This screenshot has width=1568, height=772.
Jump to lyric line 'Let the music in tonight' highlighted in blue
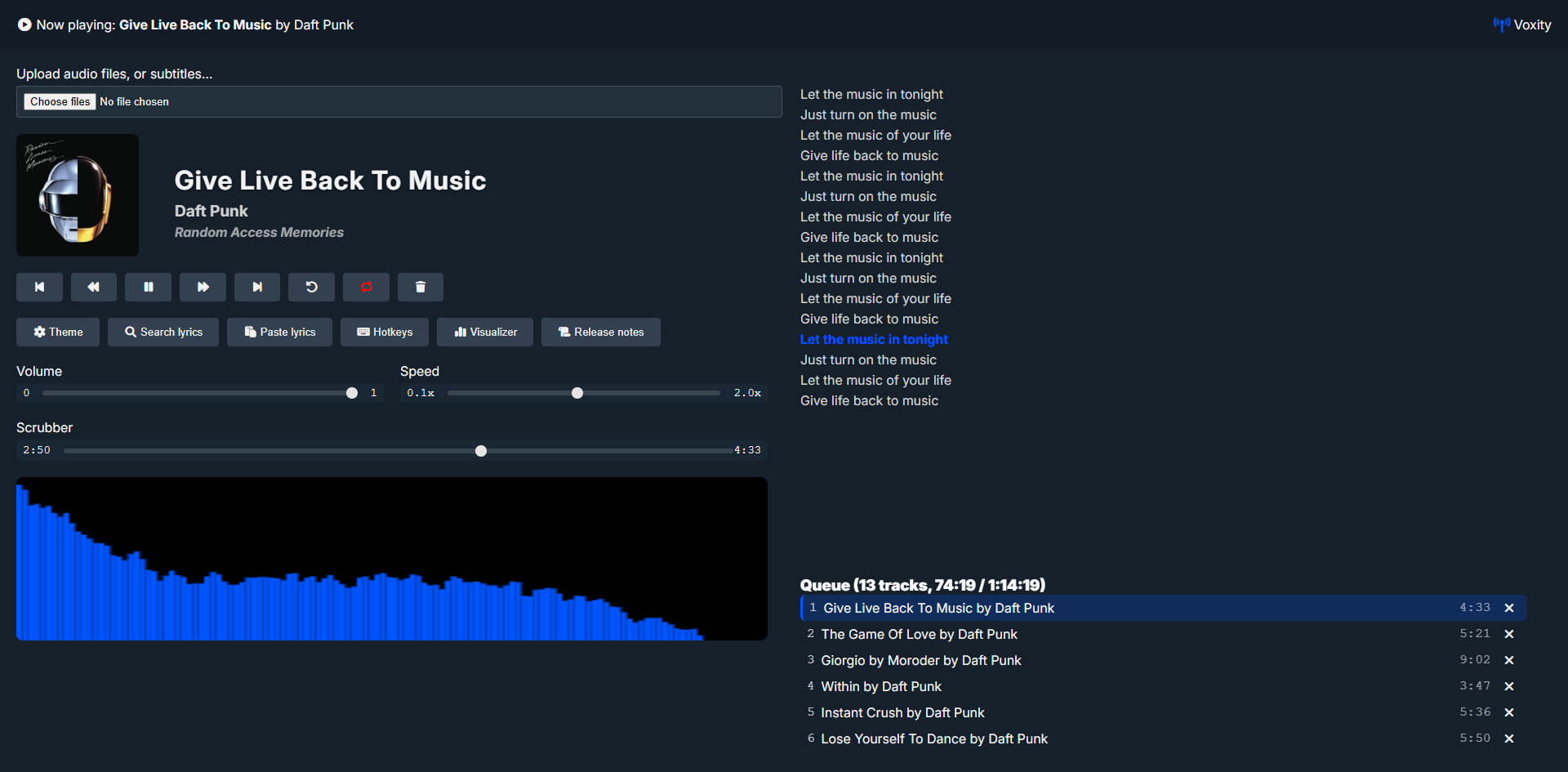[874, 339]
